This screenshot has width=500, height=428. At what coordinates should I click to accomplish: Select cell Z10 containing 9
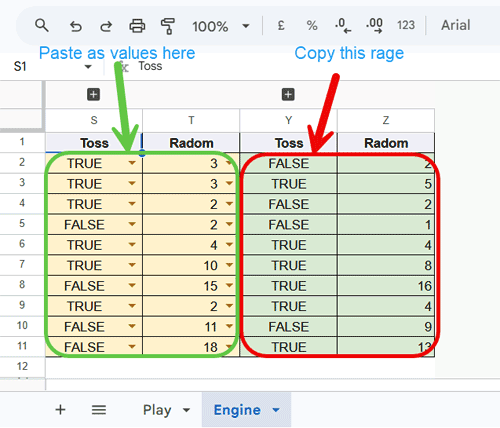coord(386,327)
